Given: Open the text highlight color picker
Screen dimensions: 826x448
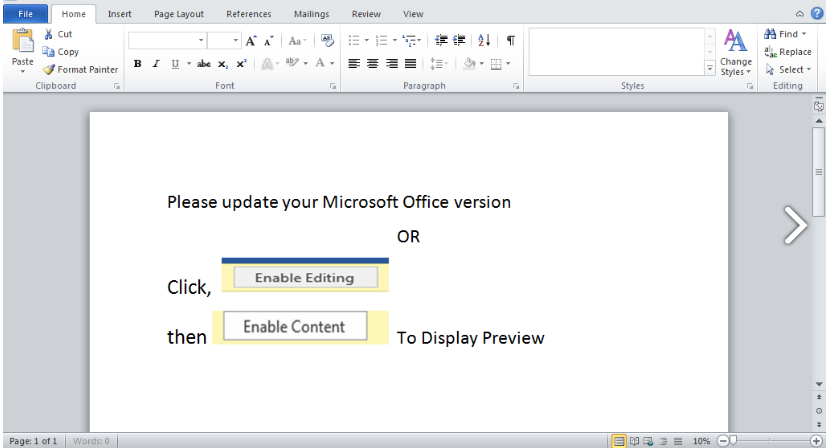Looking at the screenshot, I should click(x=306, y=64).
